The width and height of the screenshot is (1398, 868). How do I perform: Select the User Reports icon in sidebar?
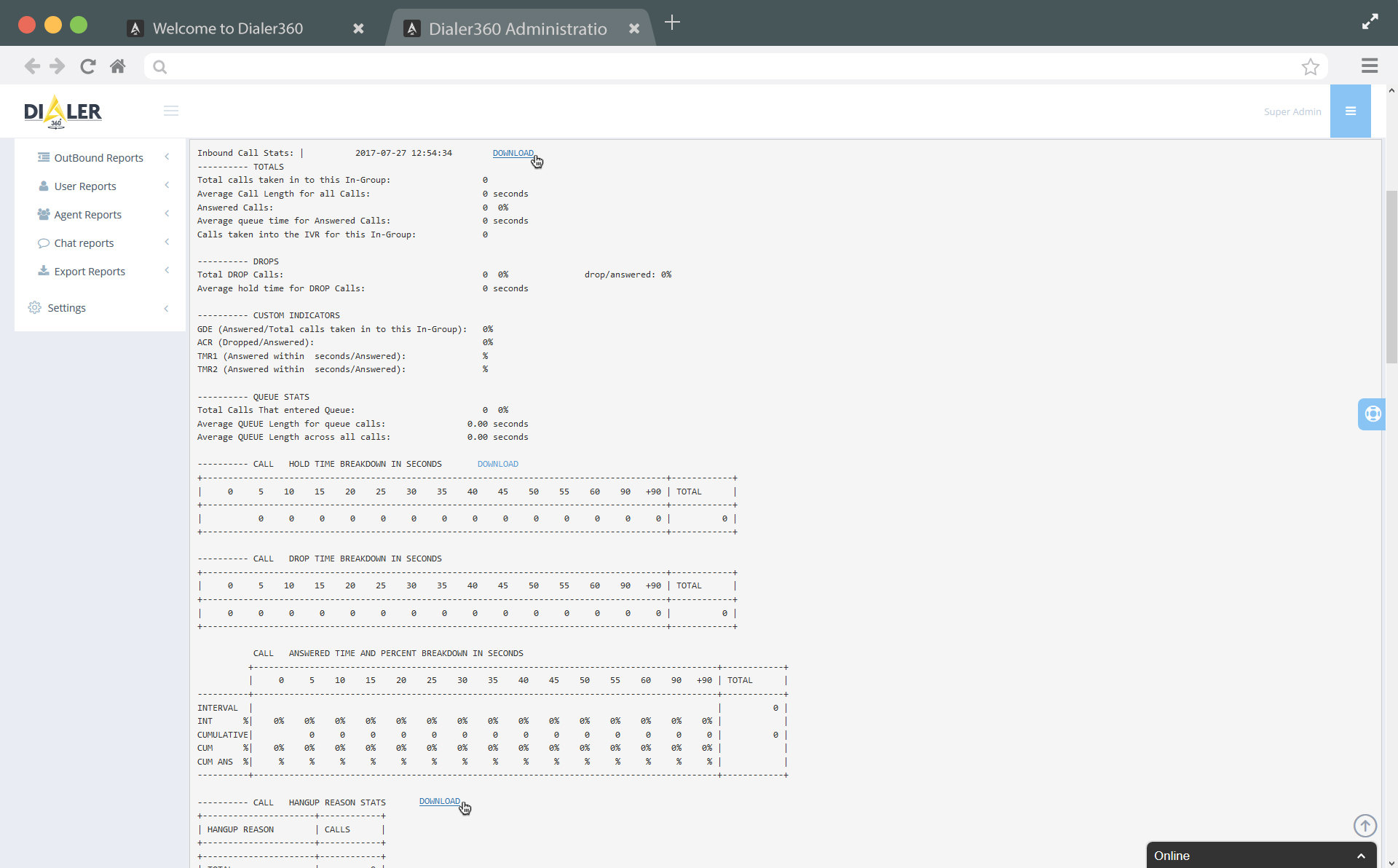click(x=44, y=186)
